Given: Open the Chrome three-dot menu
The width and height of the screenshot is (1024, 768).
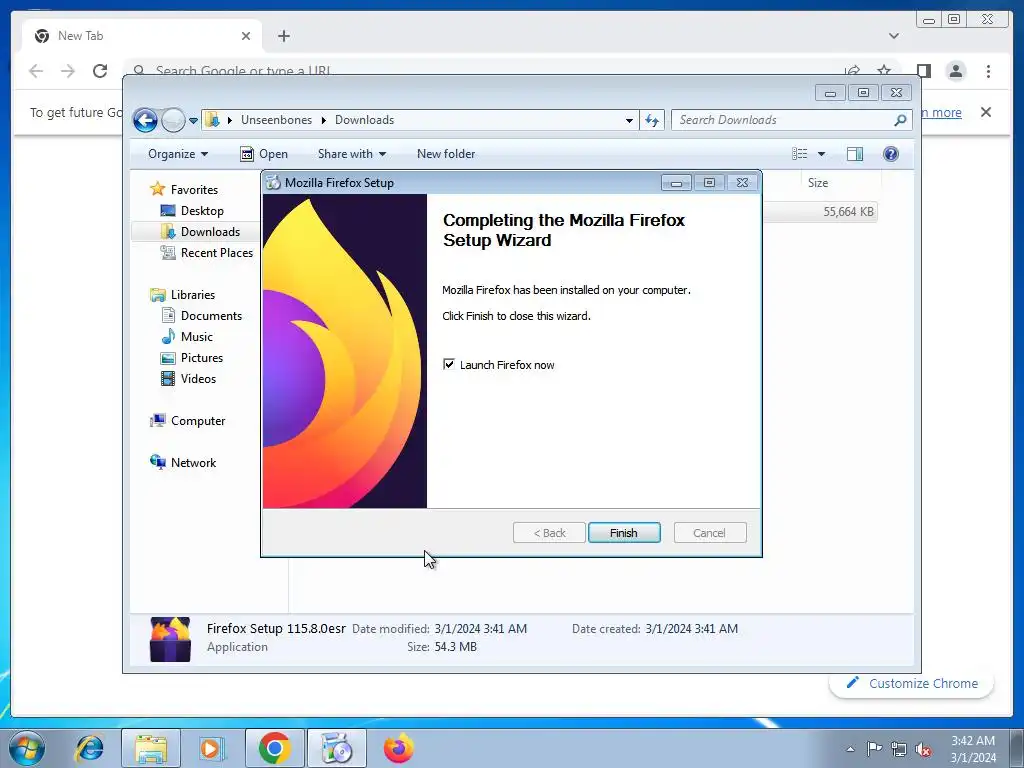Looking at the screenshot, I should click(x=989, y=71).
